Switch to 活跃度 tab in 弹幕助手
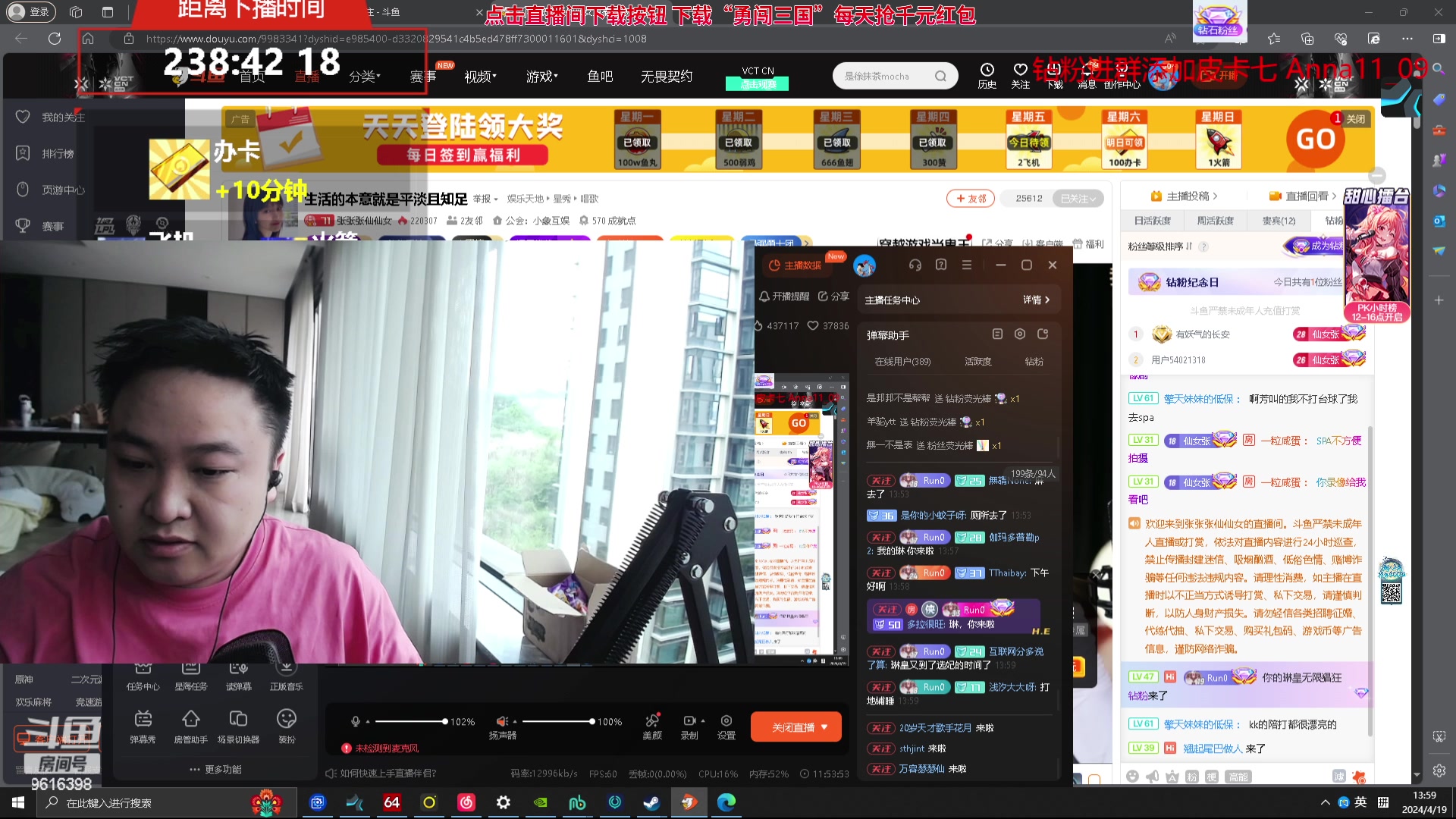 coord(977,362)
